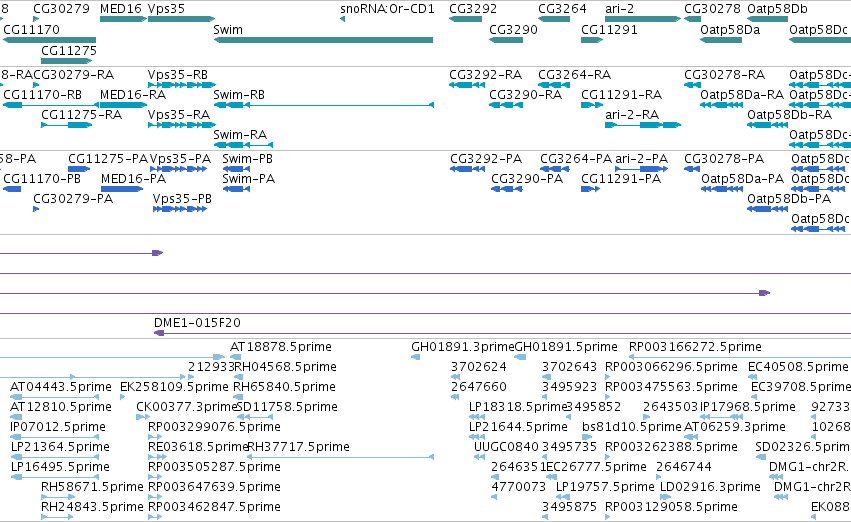Screen dimensions: 851x522
Task: Select the CG30278 gene feature
Action: click(x=692, y=19)
